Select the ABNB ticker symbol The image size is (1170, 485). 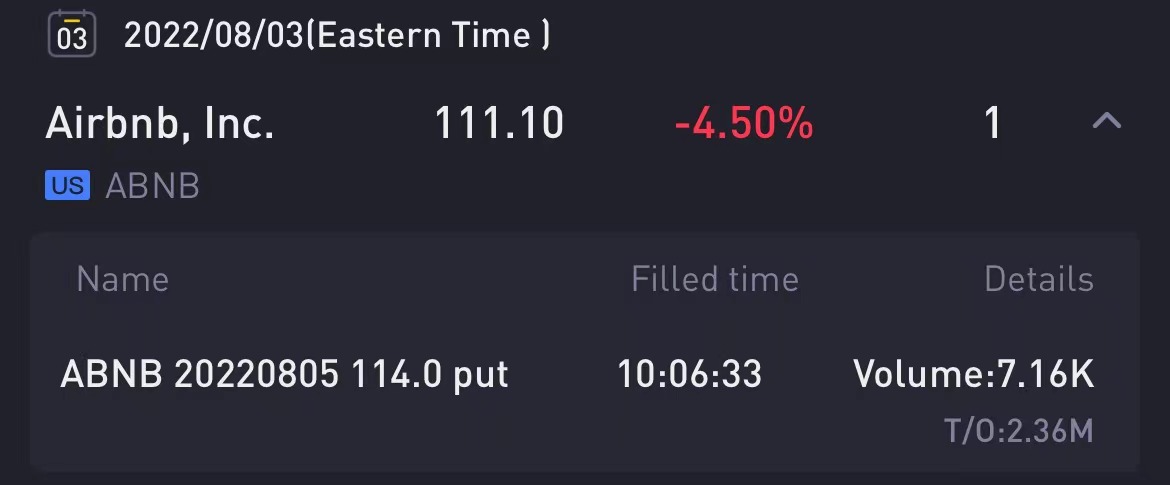[x=152, y=186]
